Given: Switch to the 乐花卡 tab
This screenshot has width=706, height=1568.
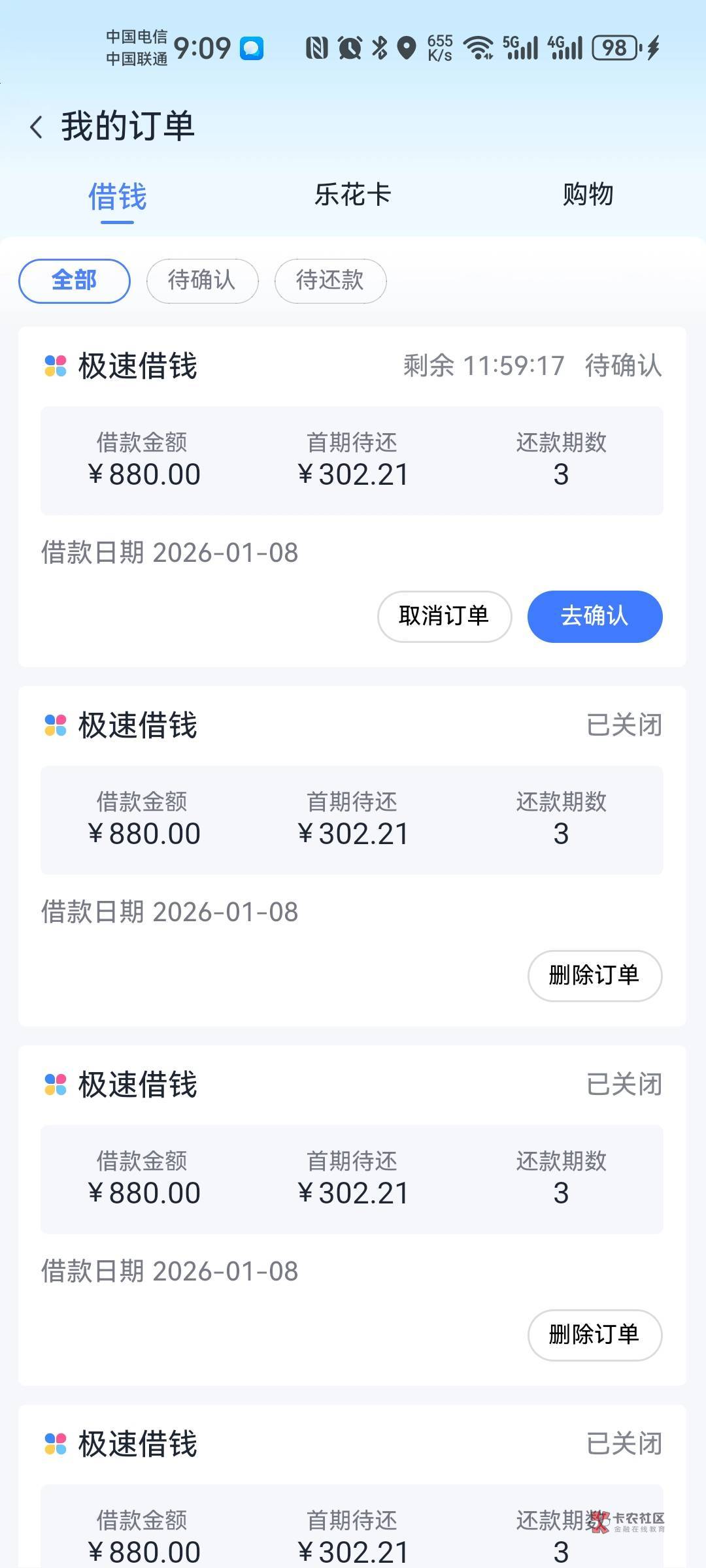Looking at the screenshot, I should 353,195.
